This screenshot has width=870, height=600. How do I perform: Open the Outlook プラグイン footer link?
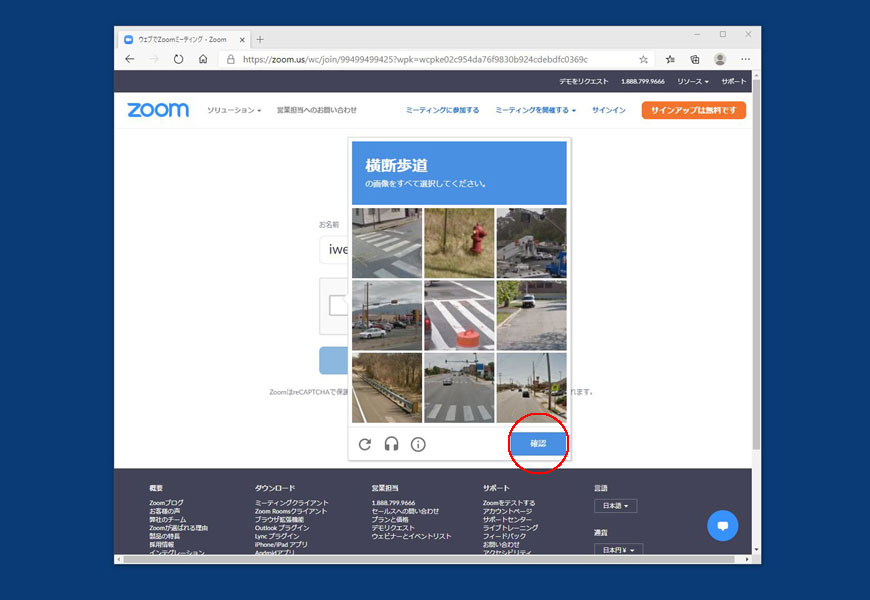(x=282, y=527)
